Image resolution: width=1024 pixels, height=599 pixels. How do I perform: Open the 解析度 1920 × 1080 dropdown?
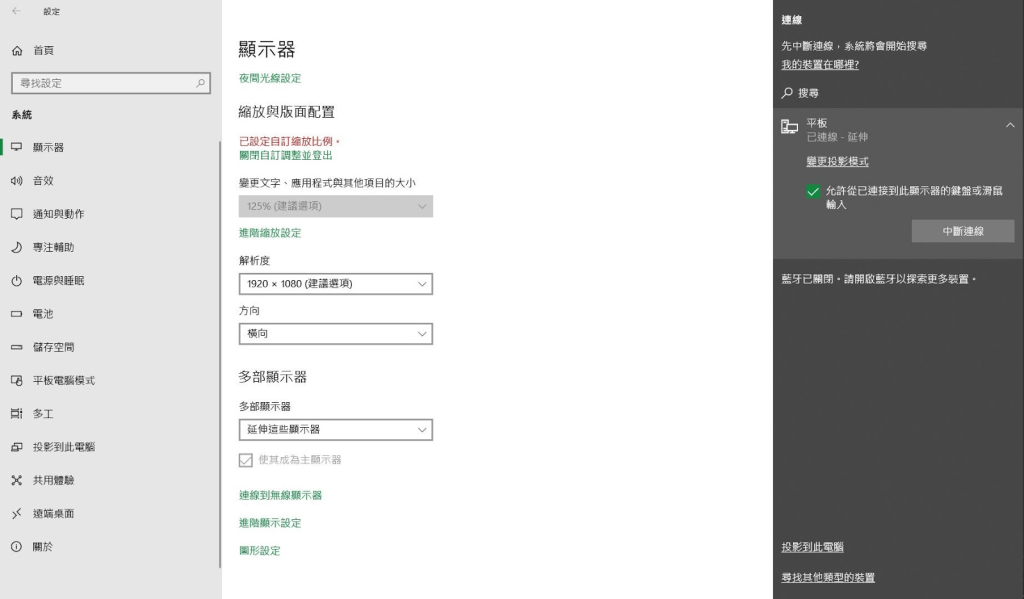(335, 284)
